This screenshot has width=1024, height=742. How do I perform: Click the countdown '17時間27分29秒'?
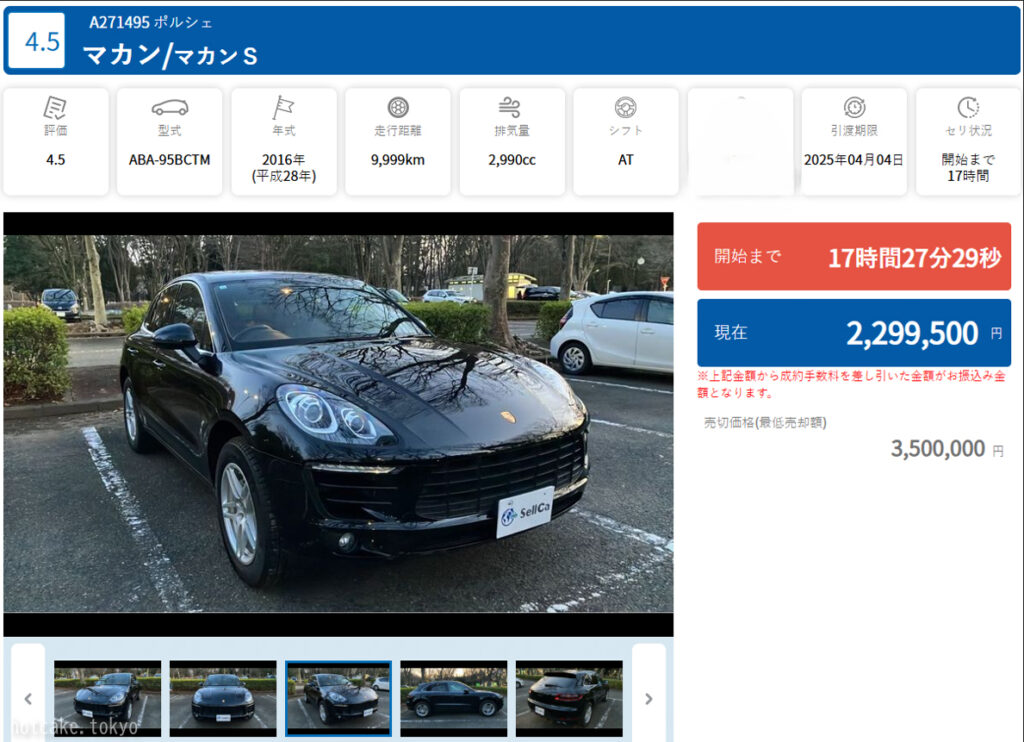coord(914,257)
